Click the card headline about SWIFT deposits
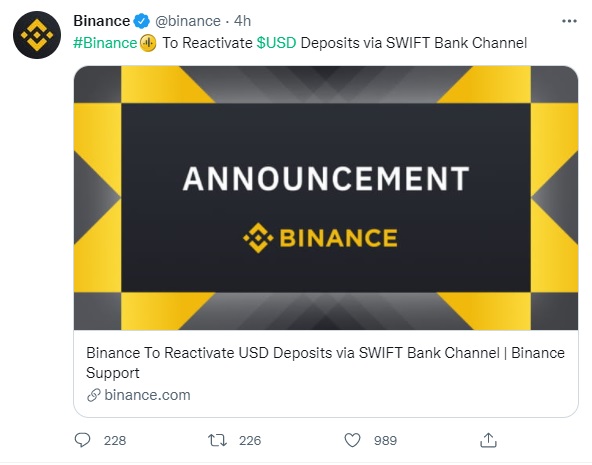The width and height of the screenshot is (592, 465). pyautogui.click(x=325, y=363)
